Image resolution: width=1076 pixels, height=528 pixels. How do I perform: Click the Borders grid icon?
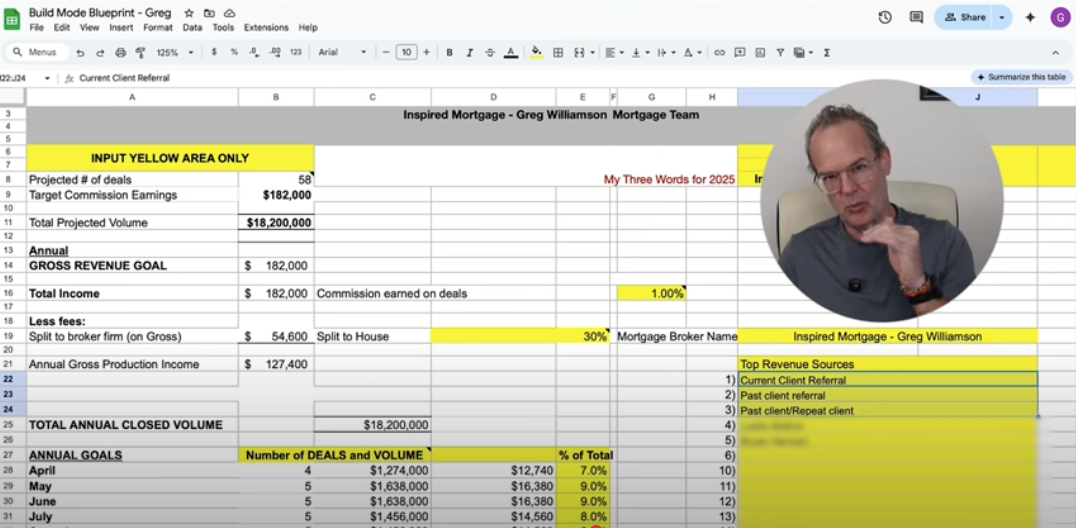[x=558, y=52]
